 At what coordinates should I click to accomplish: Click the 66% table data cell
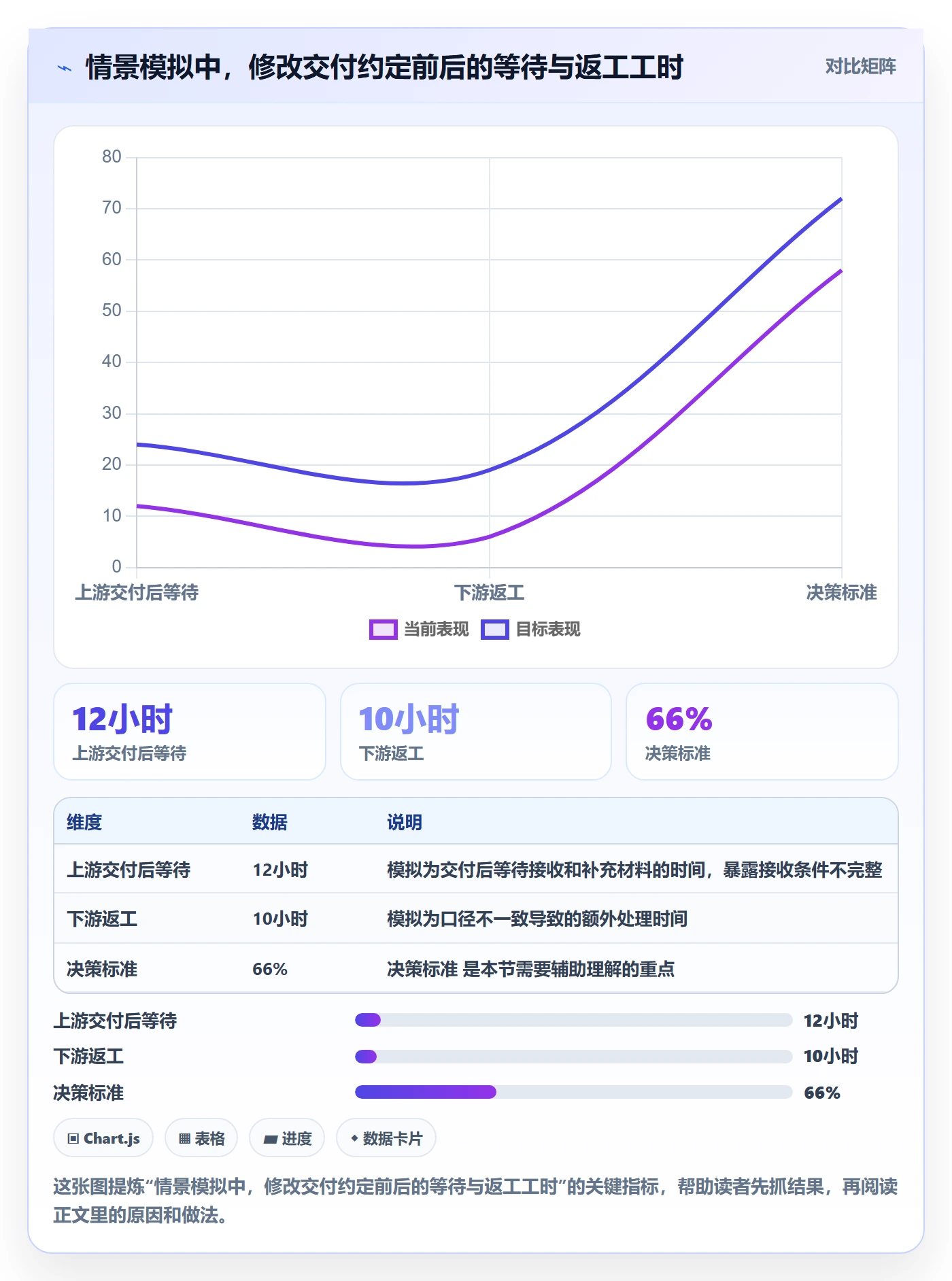point(270,969)
